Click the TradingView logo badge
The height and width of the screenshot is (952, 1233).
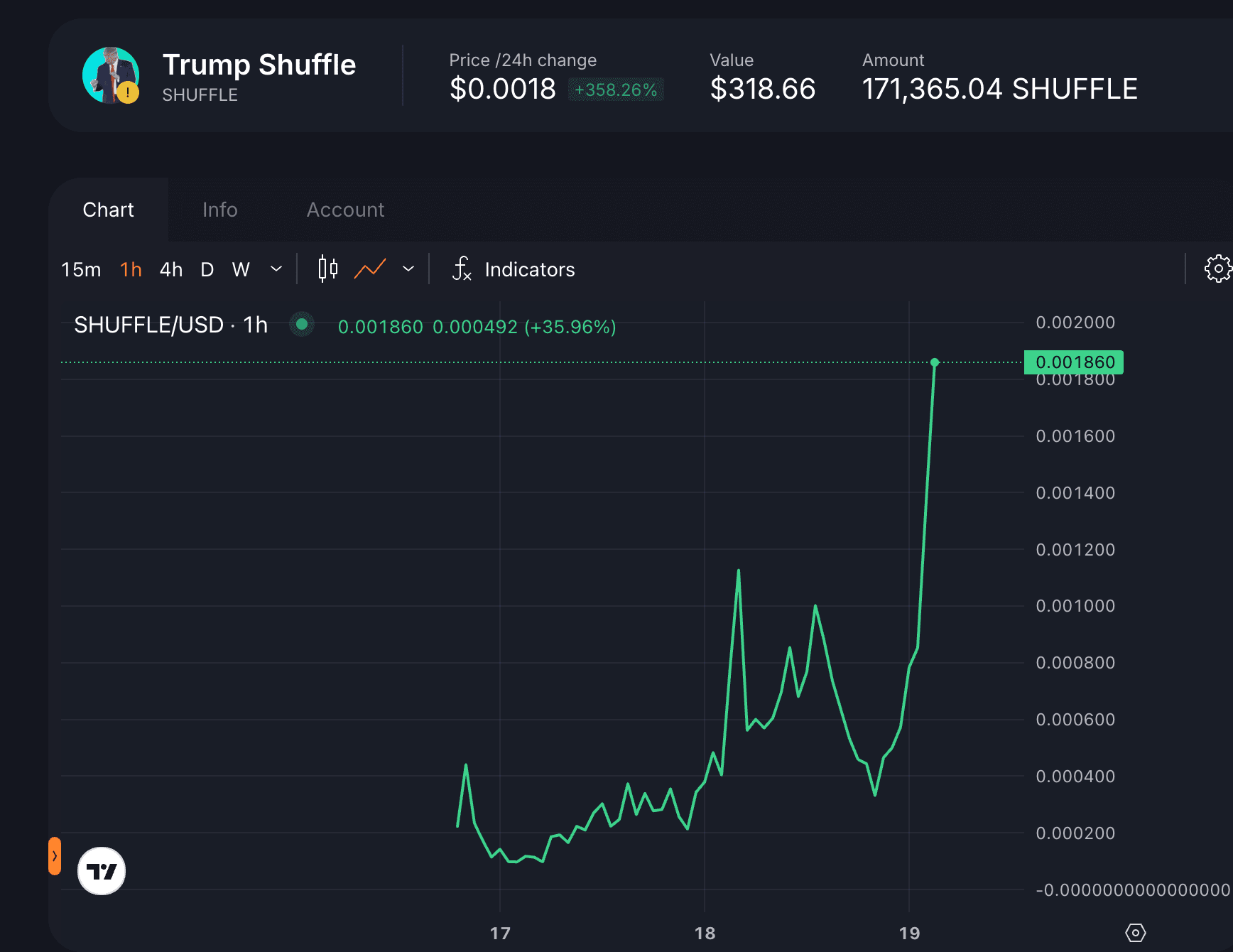[x=102, y=870]
